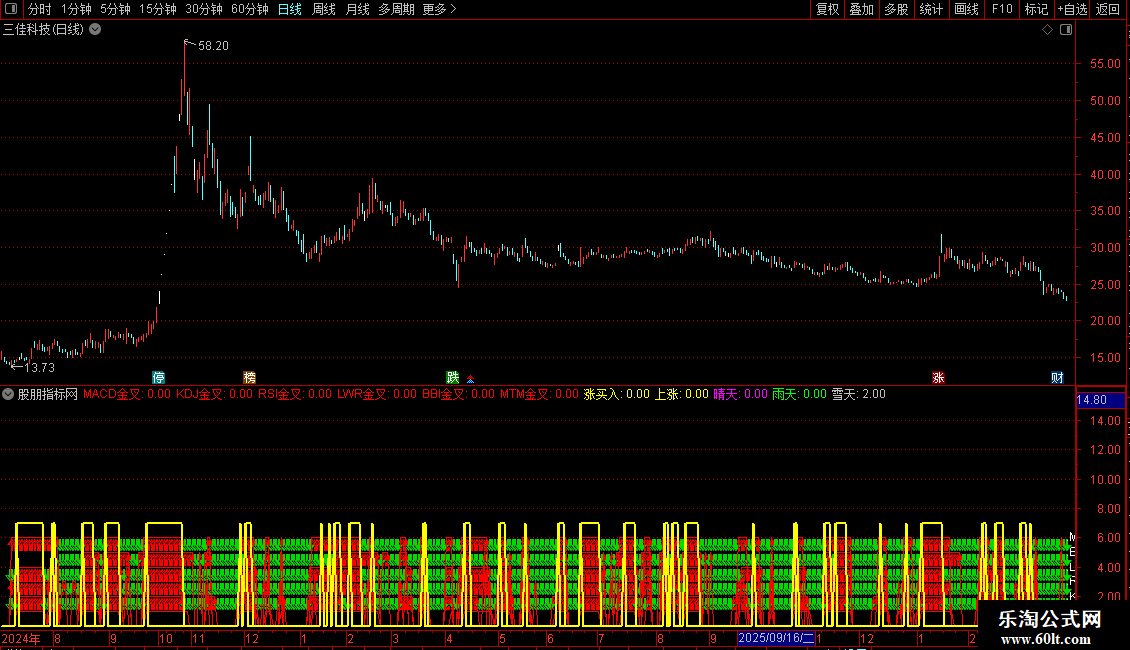Switch to the 5分钟 chart
This screenshot has width=1130, height=650.
point(115,9)
